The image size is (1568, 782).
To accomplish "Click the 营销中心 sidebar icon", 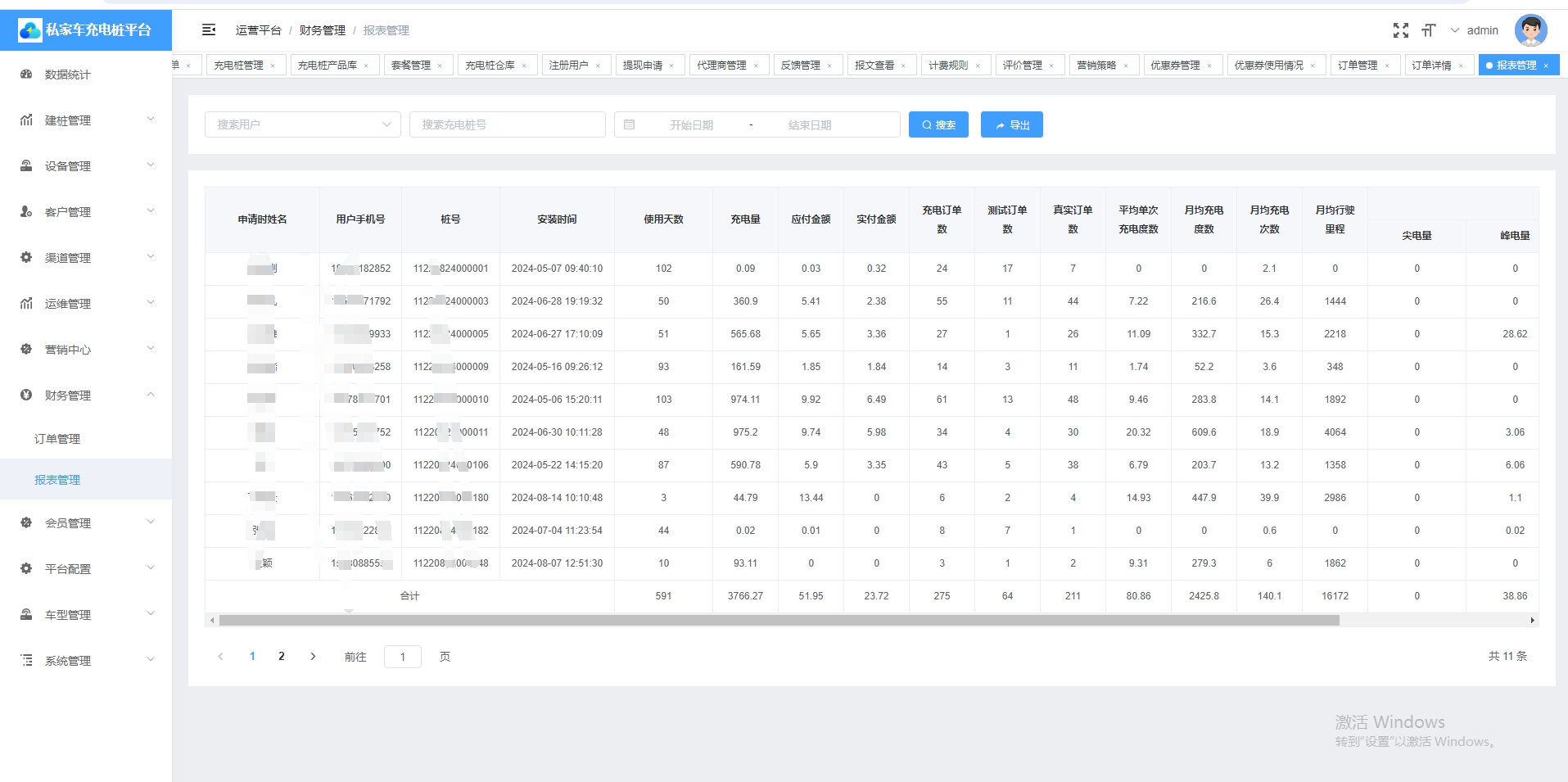I will pyautogui.click(x=26, y=350).
